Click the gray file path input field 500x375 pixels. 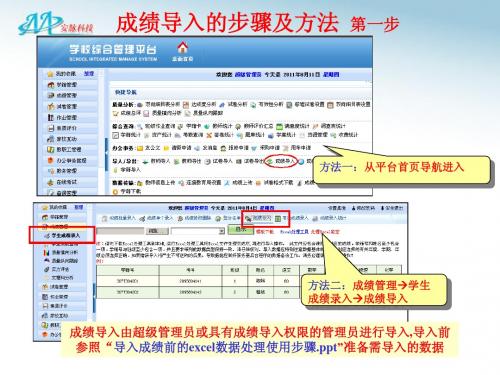pos(120,231)
